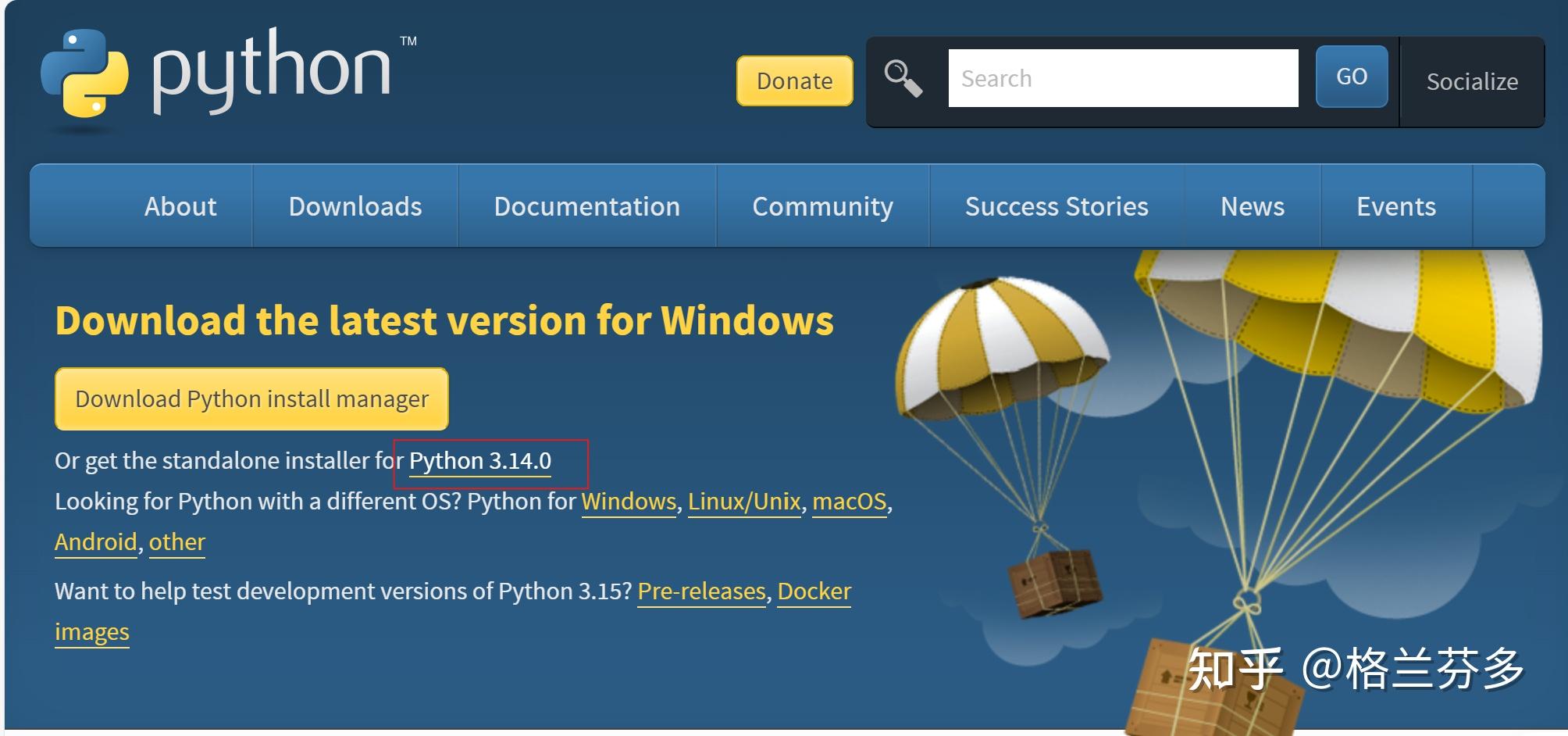Open the Downloads menu
Screen dimensions: 1568x736
coord(355,206)
